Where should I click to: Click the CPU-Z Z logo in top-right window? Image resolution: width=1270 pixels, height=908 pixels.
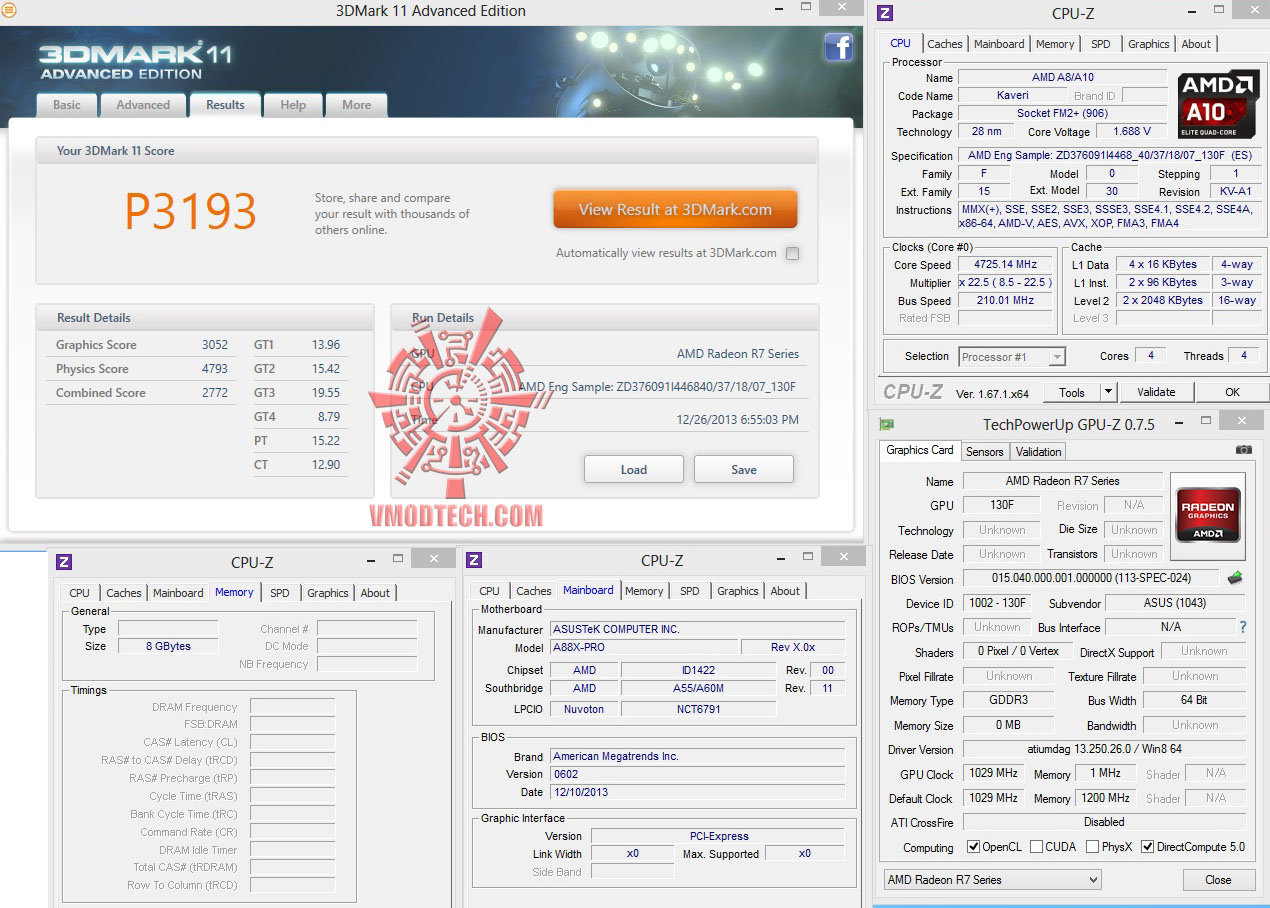point(884,13)
